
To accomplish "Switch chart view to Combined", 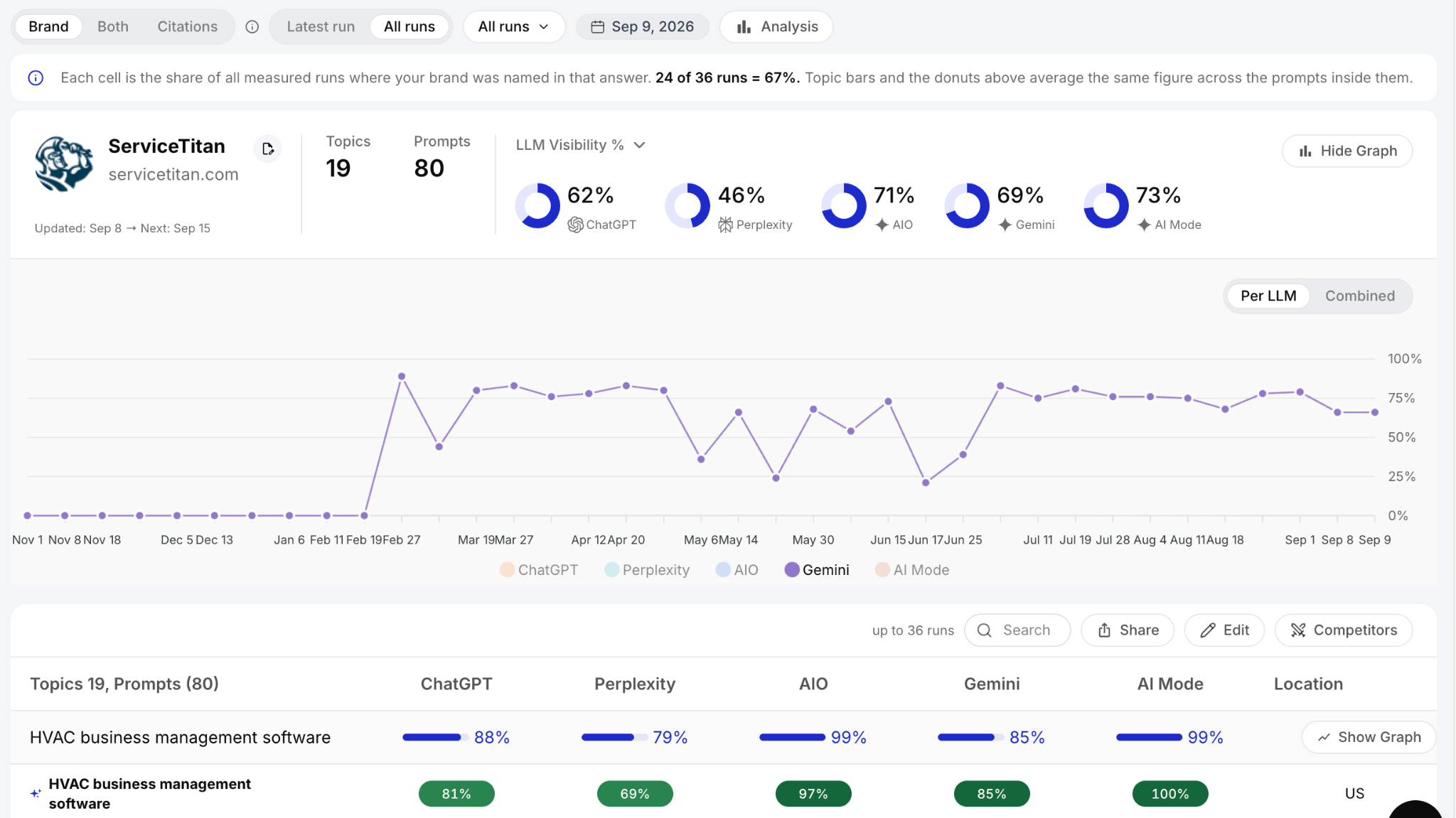I will pyautogui.click(x=1359, y=296).
